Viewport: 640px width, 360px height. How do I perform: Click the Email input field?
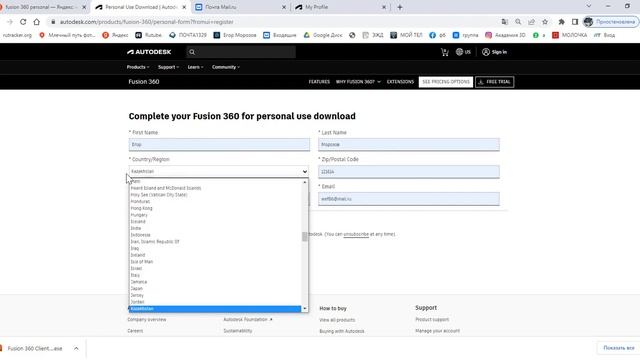coord(409,199)
